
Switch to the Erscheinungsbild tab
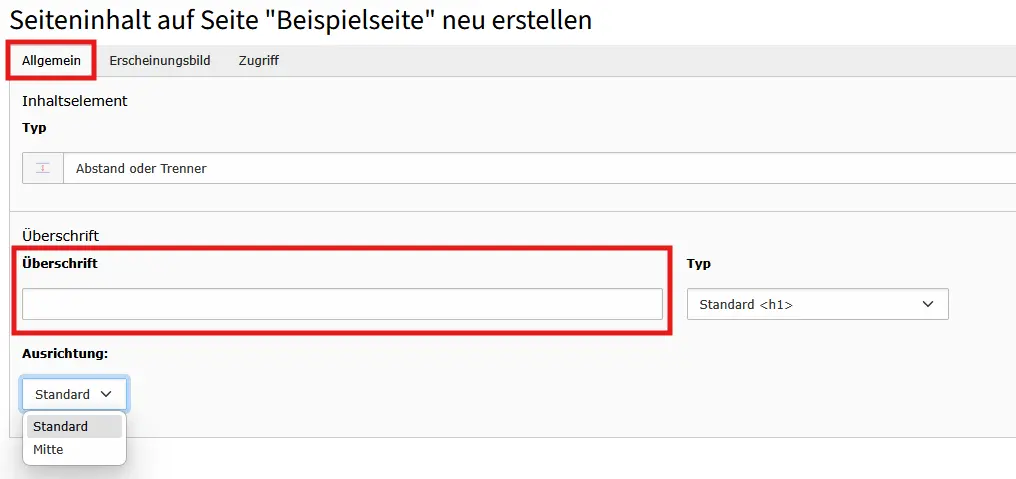pos(160,61)
